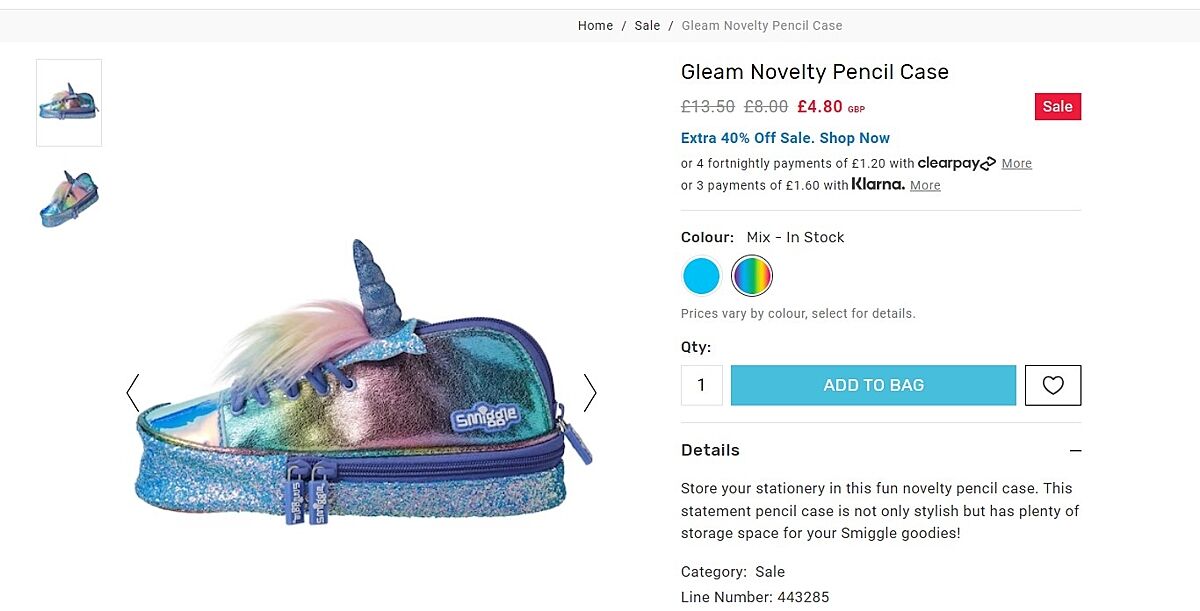
Task: Select the rainbow Mix colour swatch
Action: pos(752,276)
